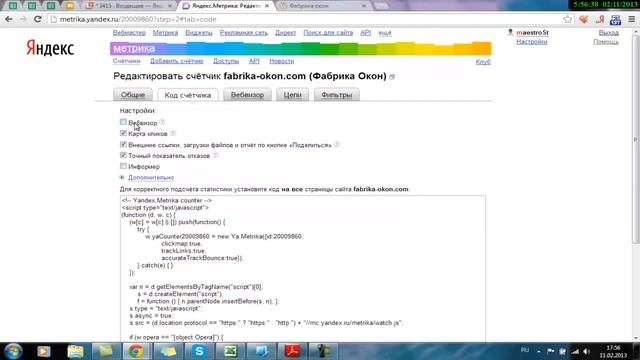Open the taskbar clock showing 17:56
Screen dimensions: 640x360
(613, 351)
